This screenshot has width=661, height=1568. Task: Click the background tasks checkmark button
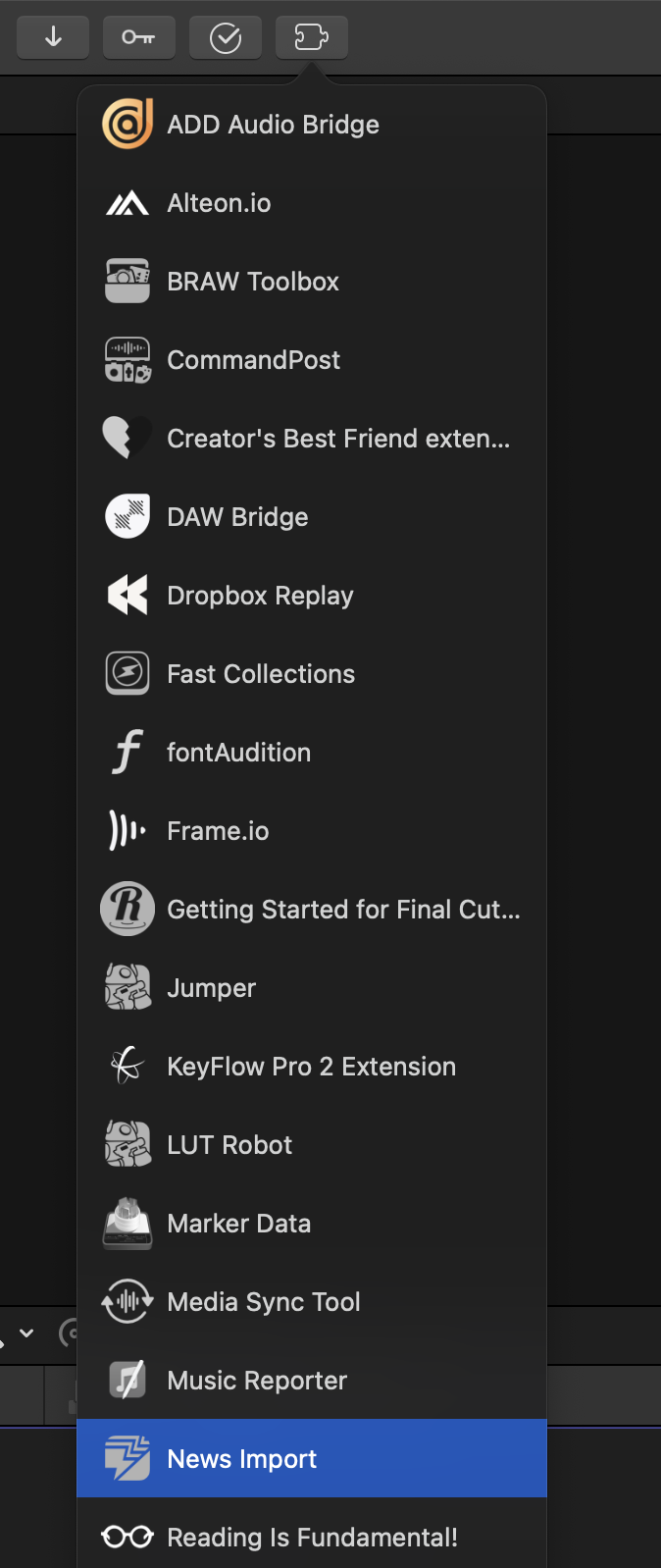point(226,37)
